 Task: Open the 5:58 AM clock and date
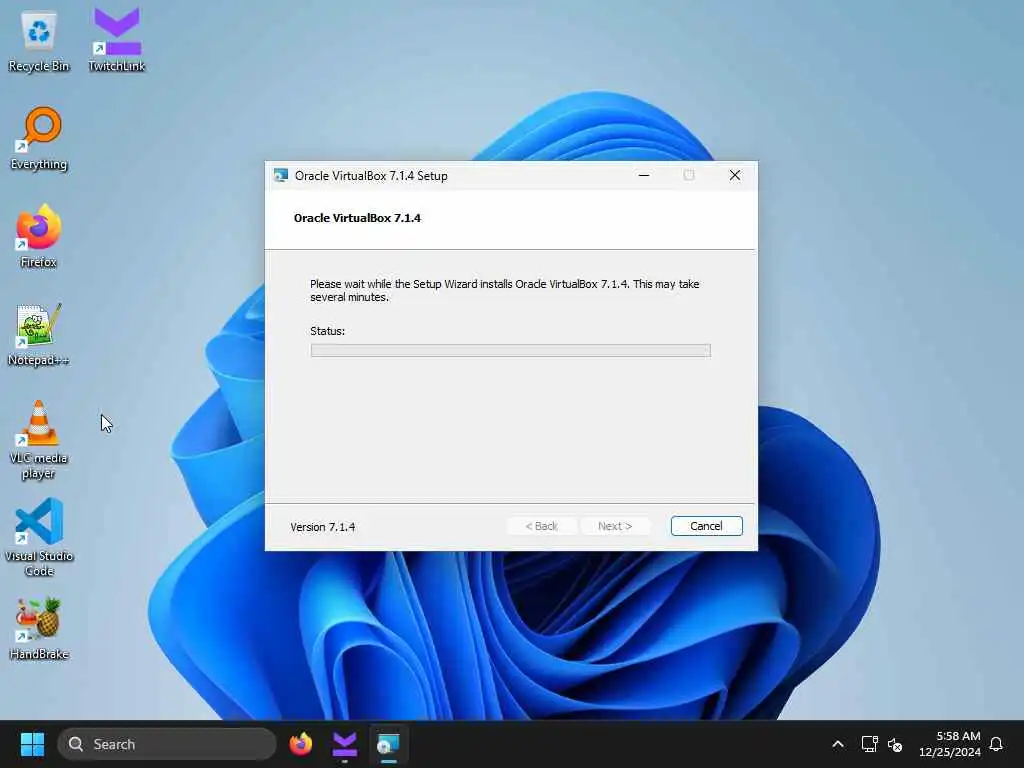950,744
